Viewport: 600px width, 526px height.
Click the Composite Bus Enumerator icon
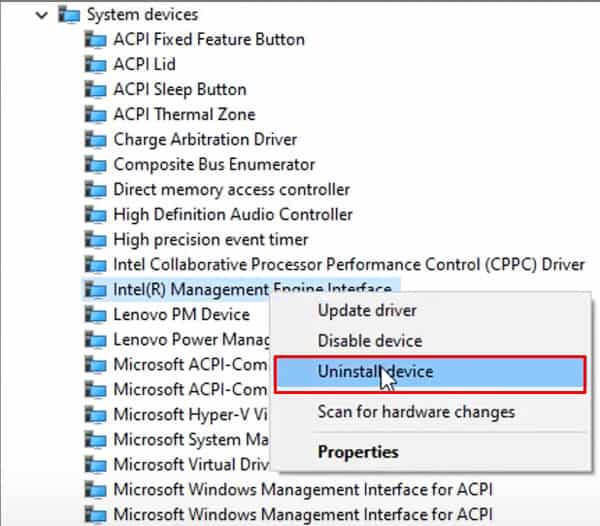pyautogui.click(x=95, y=164)
